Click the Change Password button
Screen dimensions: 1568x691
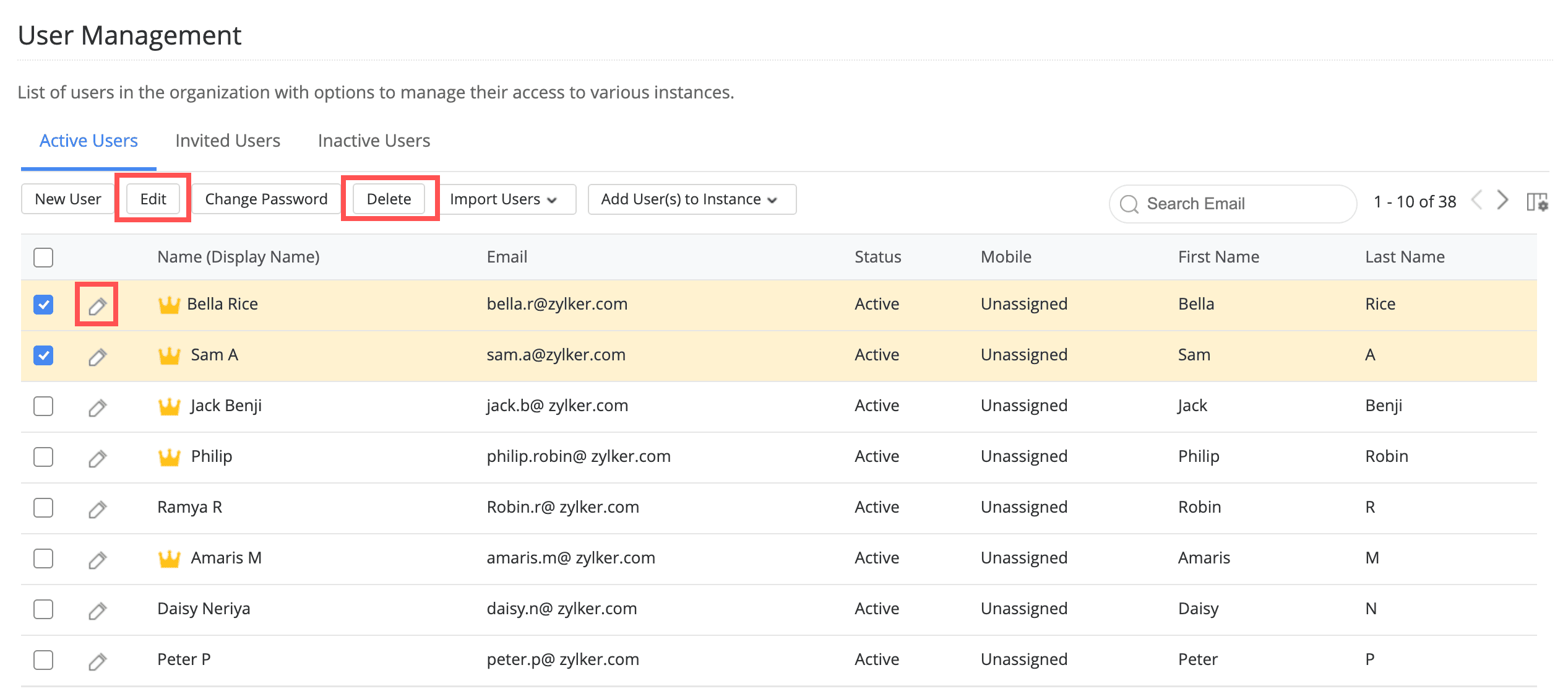266,199
